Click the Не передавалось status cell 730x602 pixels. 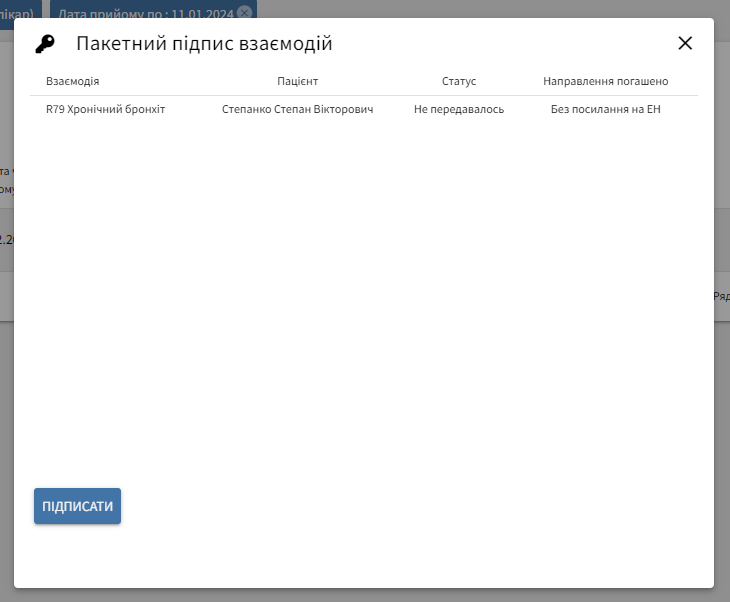pos(459,109)
